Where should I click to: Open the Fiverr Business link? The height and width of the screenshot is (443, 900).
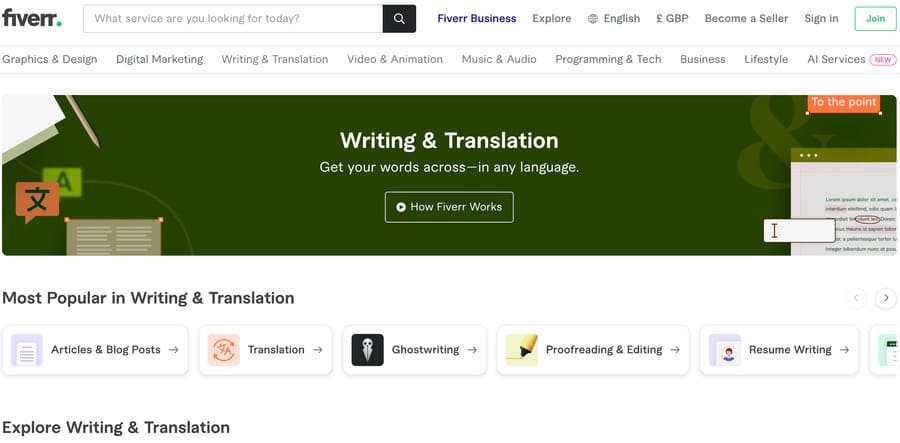[x=477, y=19]
